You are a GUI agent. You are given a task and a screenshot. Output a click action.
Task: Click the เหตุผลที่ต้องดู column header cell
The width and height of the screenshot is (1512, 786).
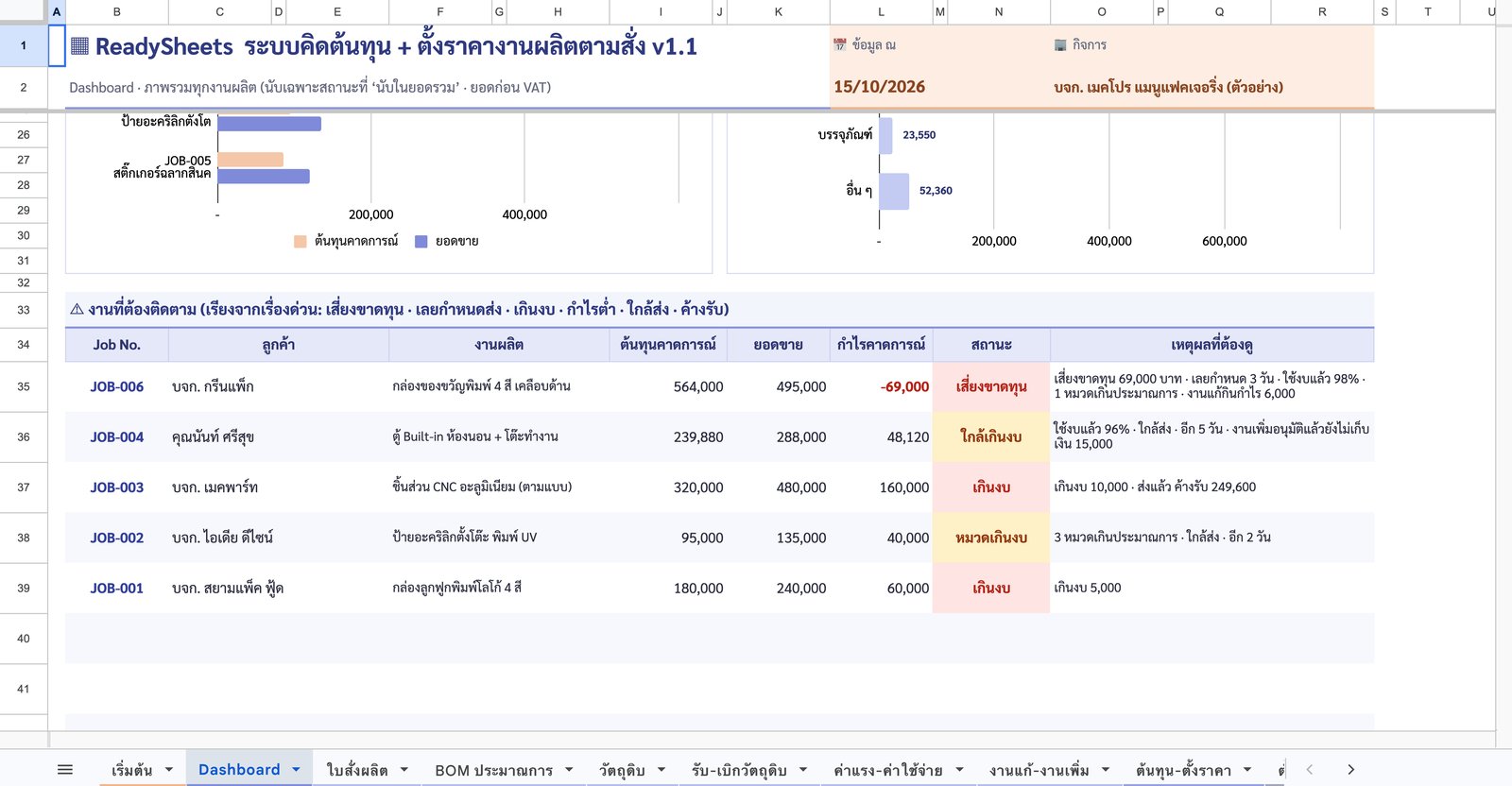click(x=1211, y=345)
